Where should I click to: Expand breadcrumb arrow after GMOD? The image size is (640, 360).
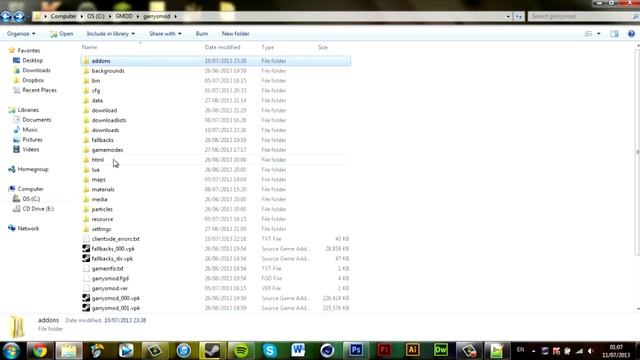(138, 16)
